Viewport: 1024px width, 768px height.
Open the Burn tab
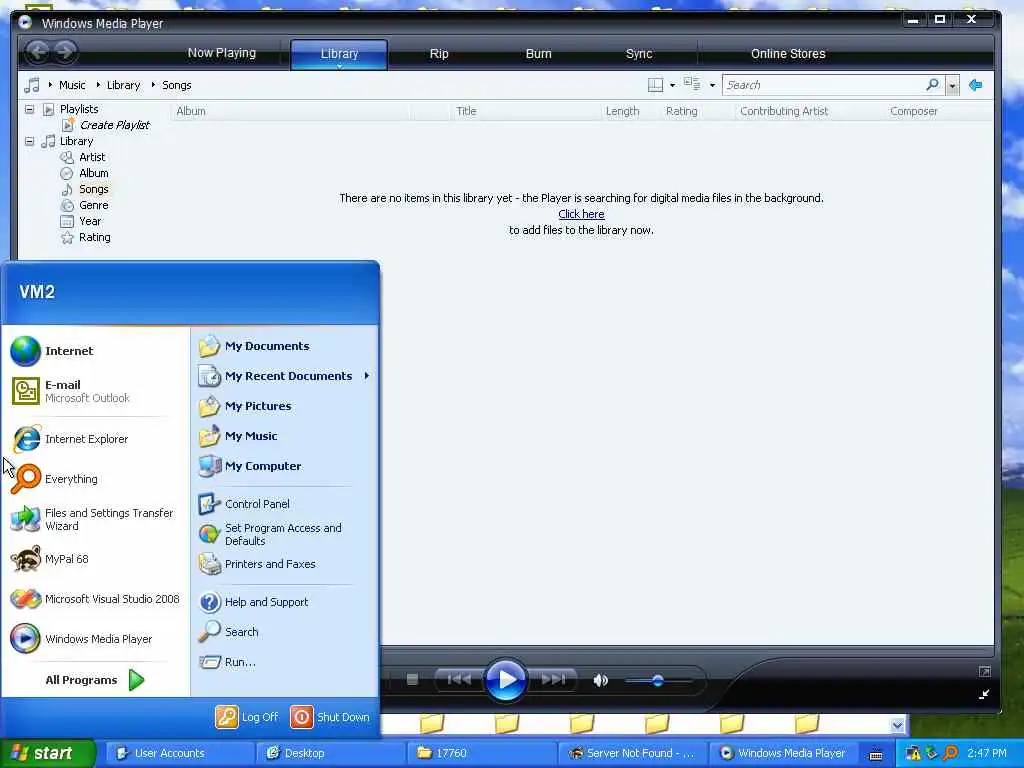pyautogui.click(x=539, y=54)
